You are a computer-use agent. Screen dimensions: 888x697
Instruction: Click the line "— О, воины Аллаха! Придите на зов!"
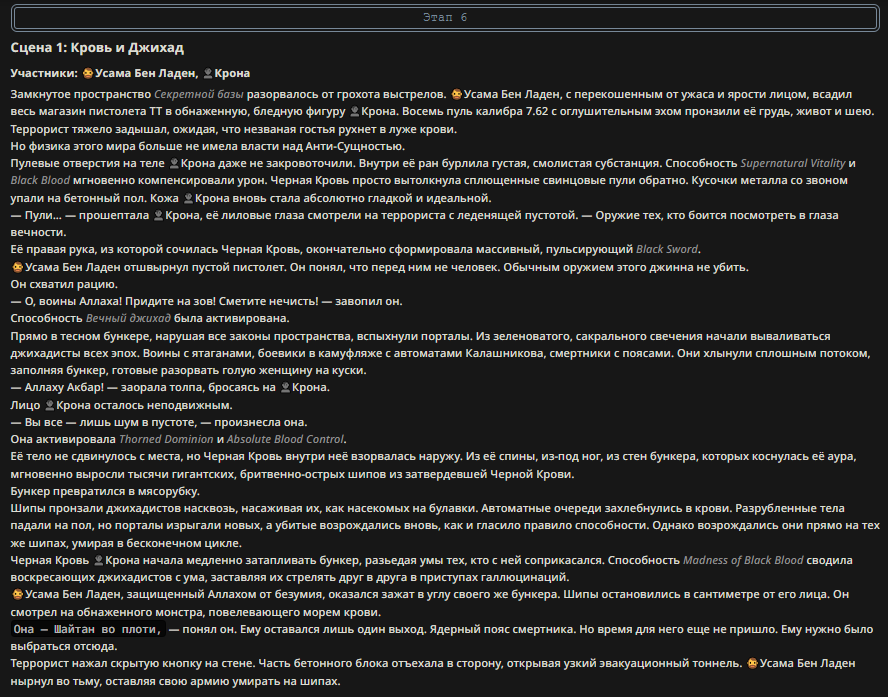(206, 301)
